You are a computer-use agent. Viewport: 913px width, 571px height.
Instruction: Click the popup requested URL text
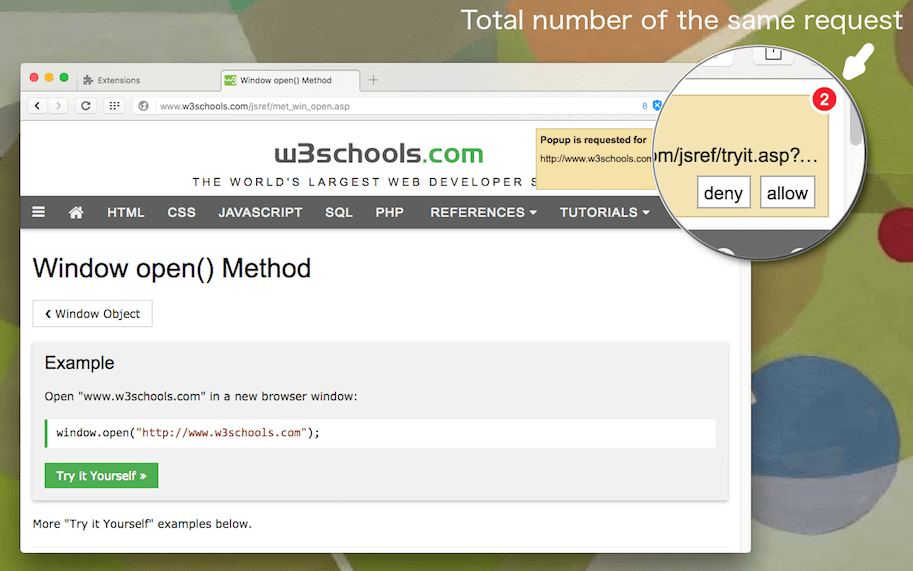596,158
